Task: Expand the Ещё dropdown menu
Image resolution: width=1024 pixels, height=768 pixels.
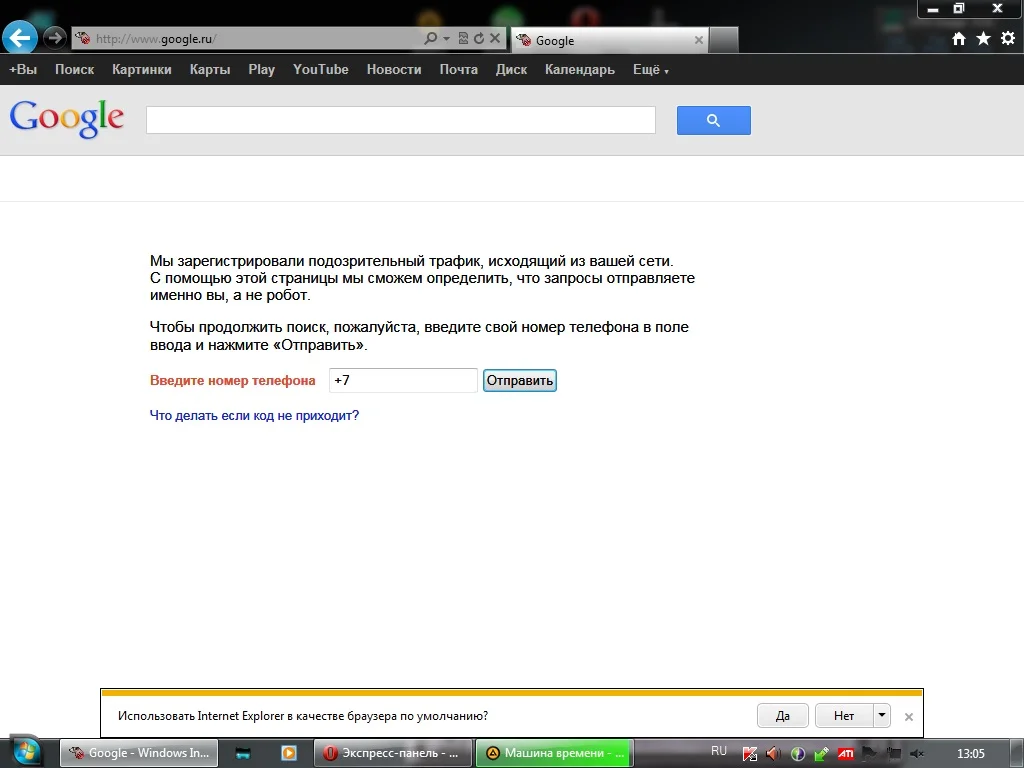Action: coord(650,69)
